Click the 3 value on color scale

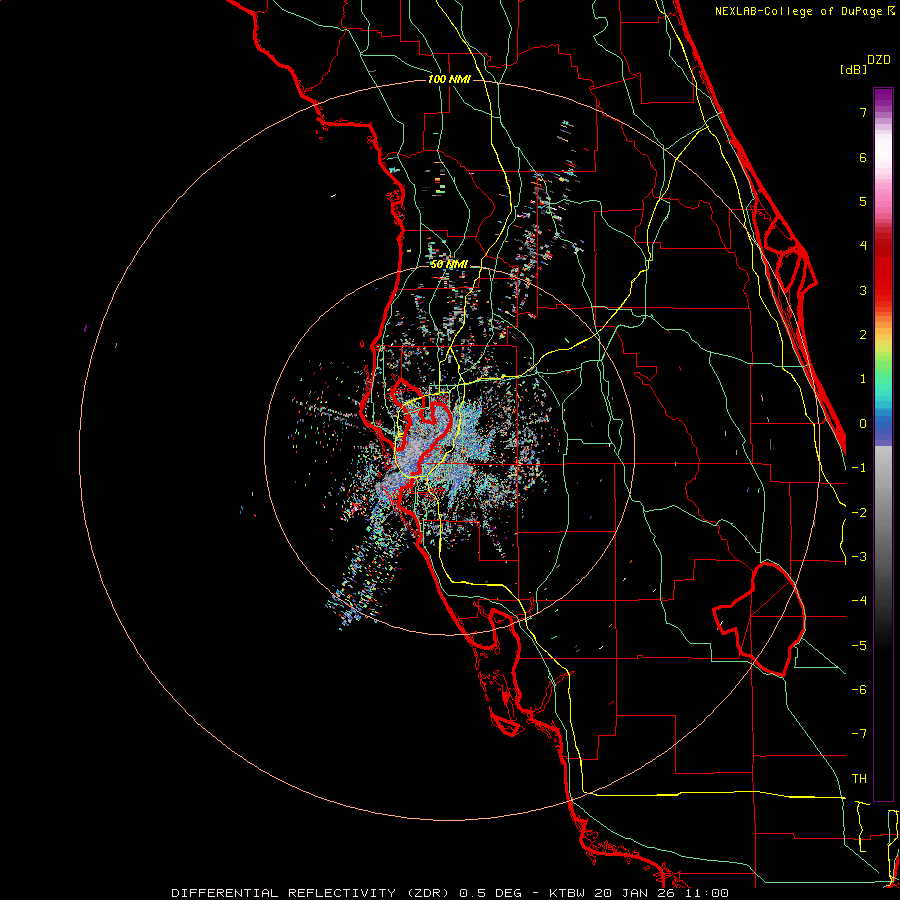pos(863,290)
